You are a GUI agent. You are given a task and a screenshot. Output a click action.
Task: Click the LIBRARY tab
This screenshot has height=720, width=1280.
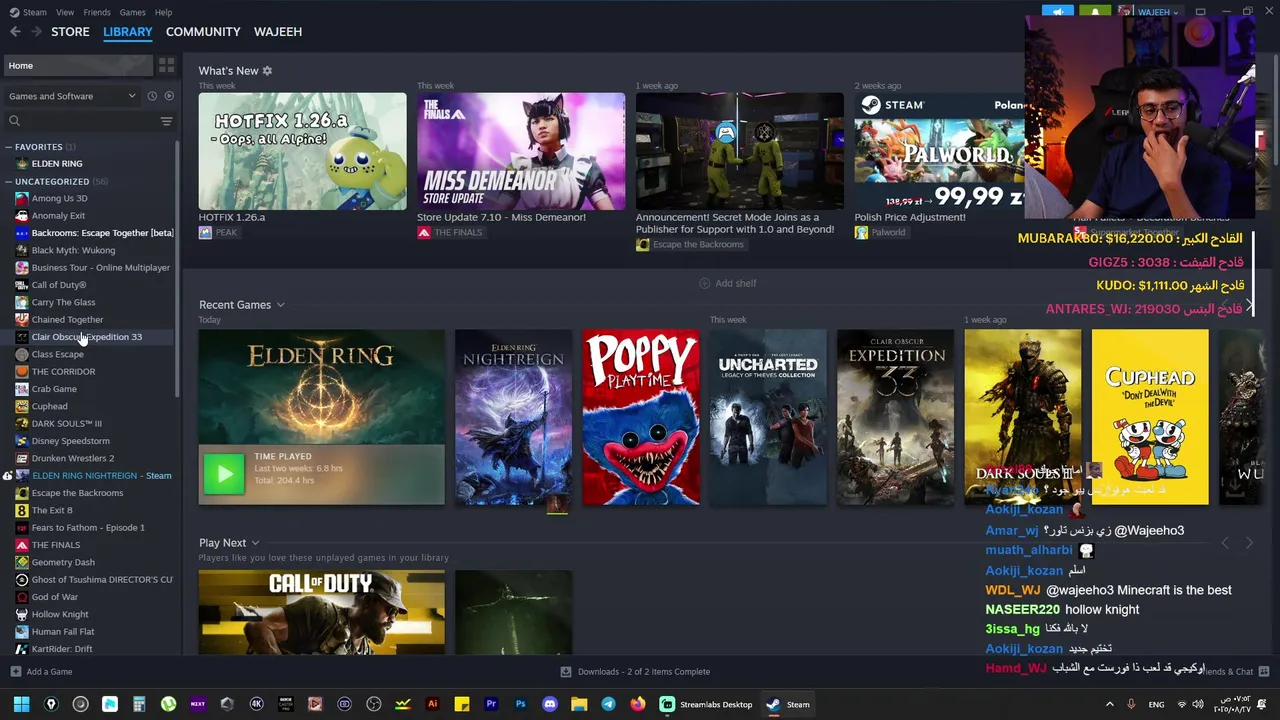point(128,32)
